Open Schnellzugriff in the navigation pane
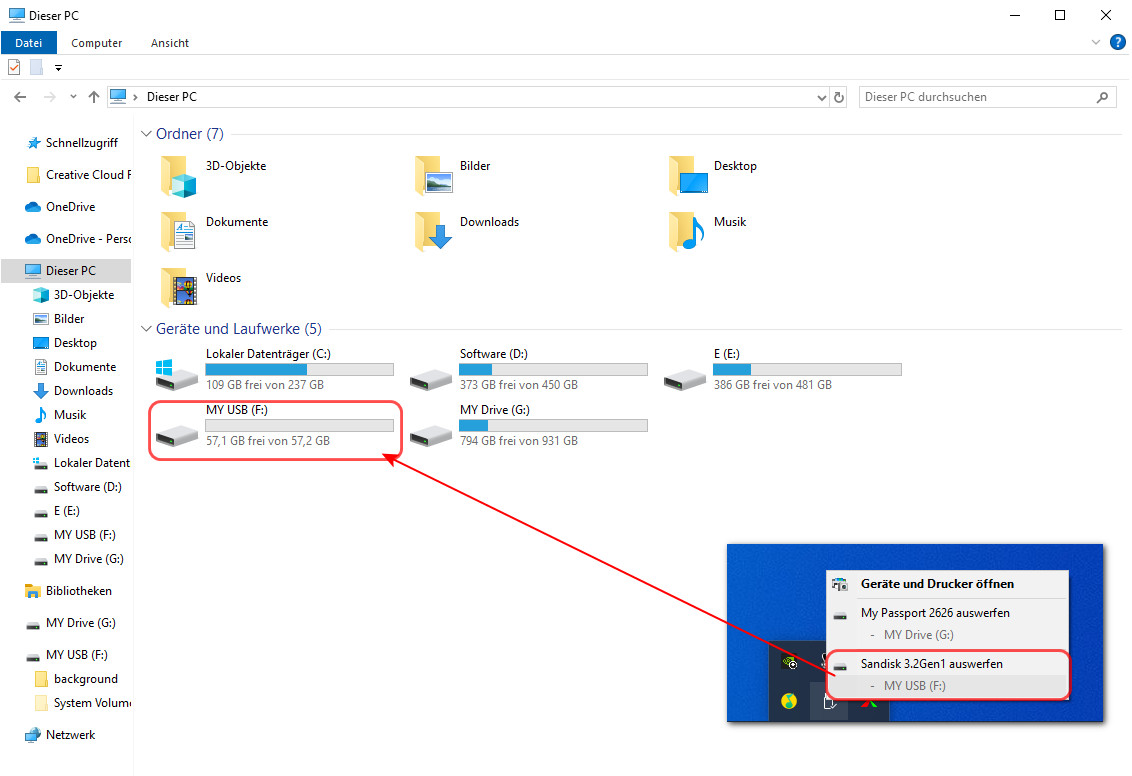 coord(72,143)
